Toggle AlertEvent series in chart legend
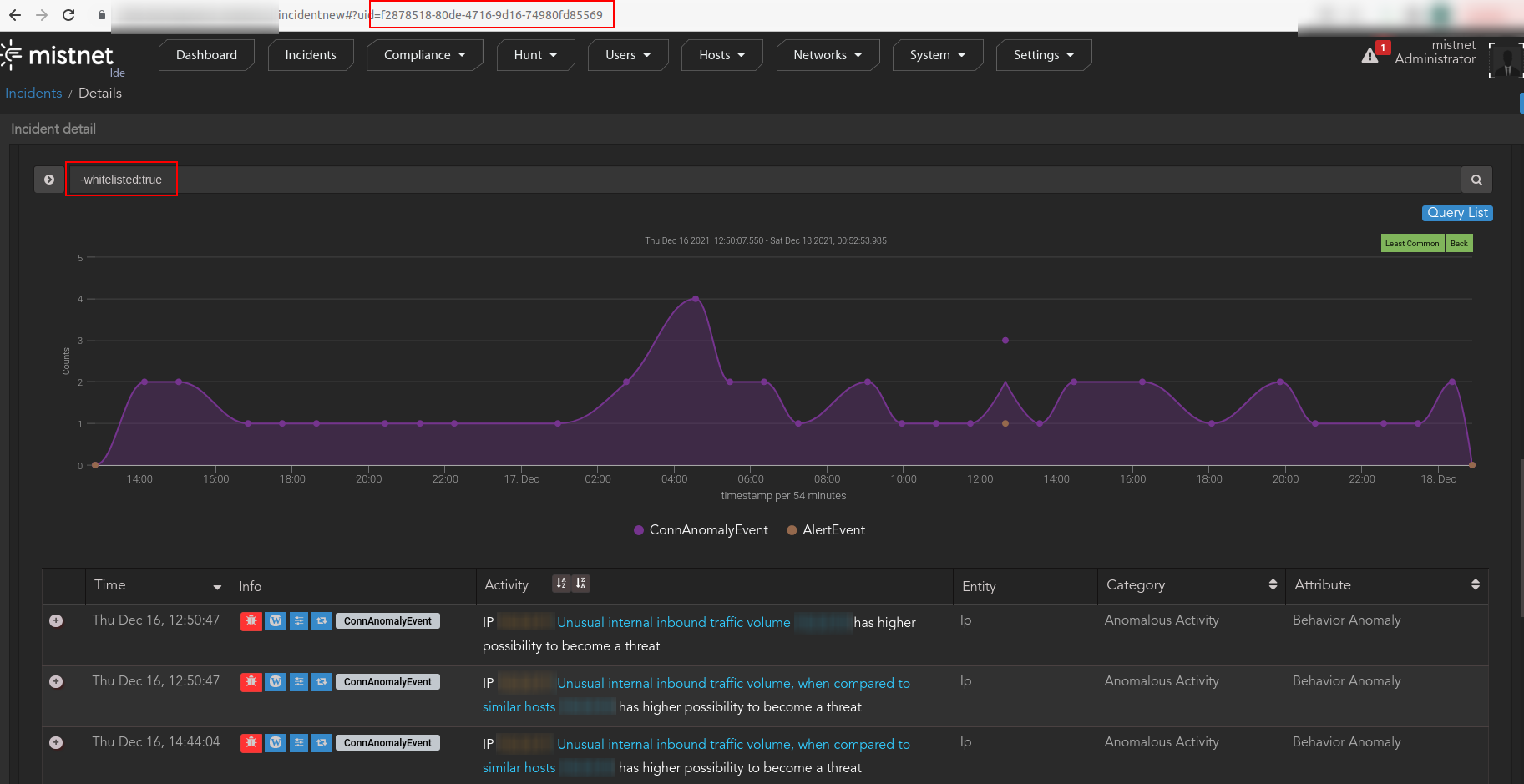 [x=826, y=530]
